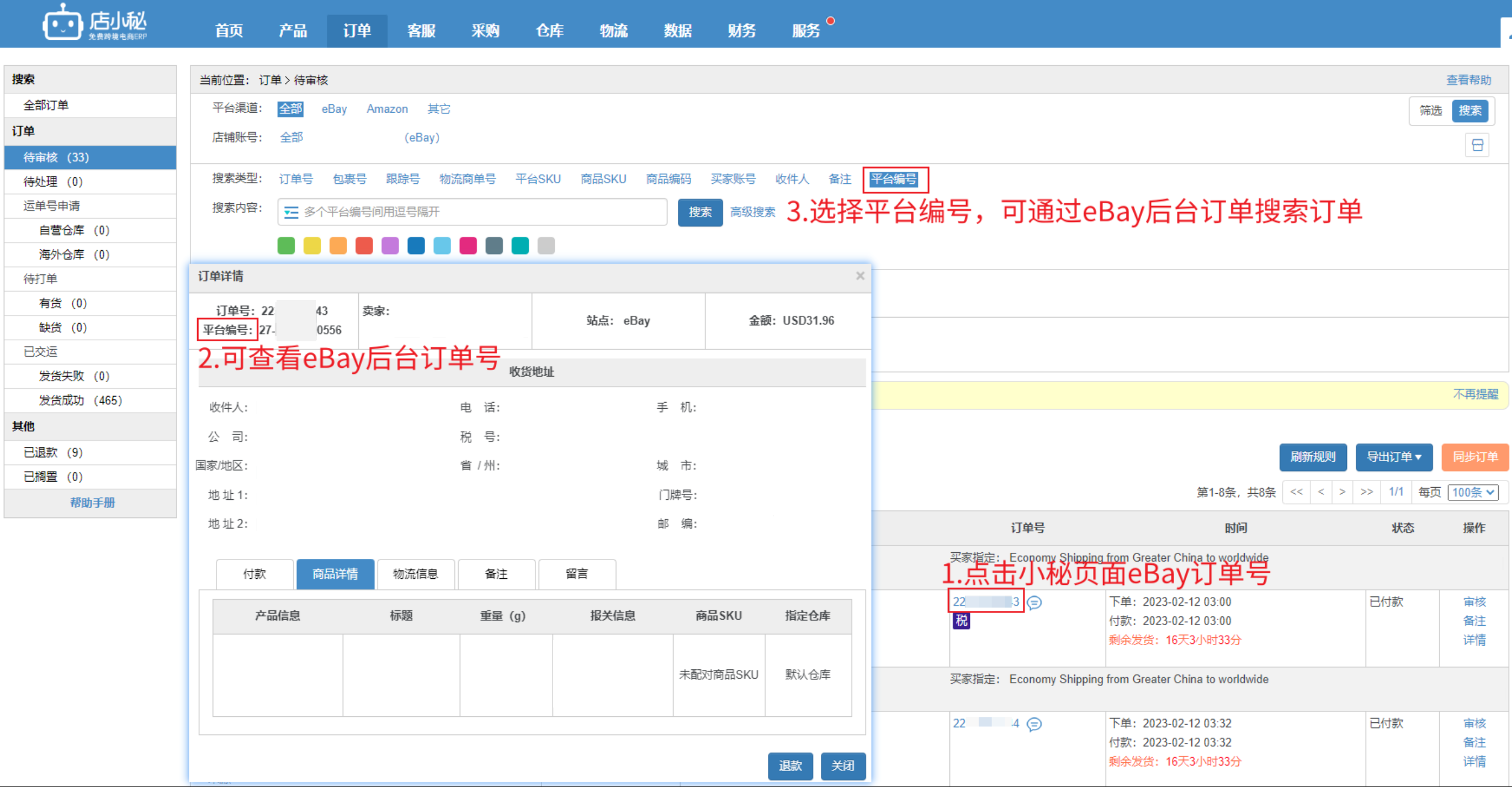Screen dimensions: 1512x787
Task: Open the 客服 top menu
Action: (x=421, y=30)
